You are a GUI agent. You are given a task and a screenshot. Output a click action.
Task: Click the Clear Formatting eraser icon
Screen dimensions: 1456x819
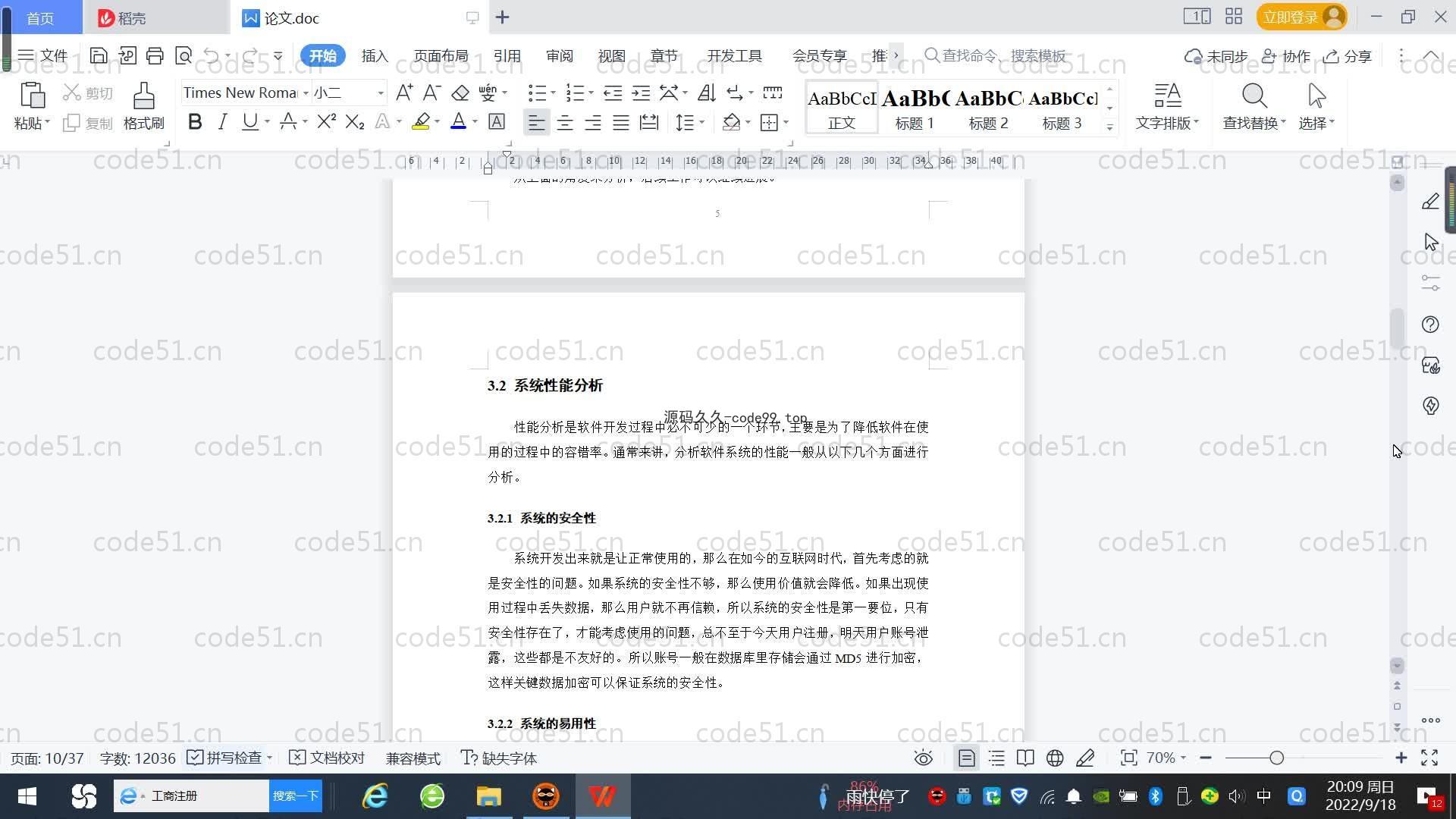(460, 93)
